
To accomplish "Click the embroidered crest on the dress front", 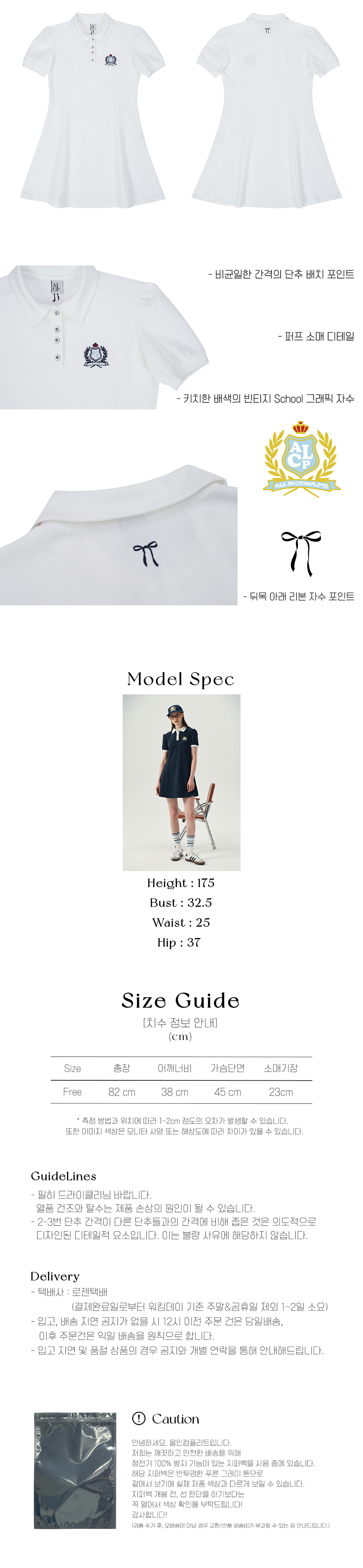I will coord(96,356).
